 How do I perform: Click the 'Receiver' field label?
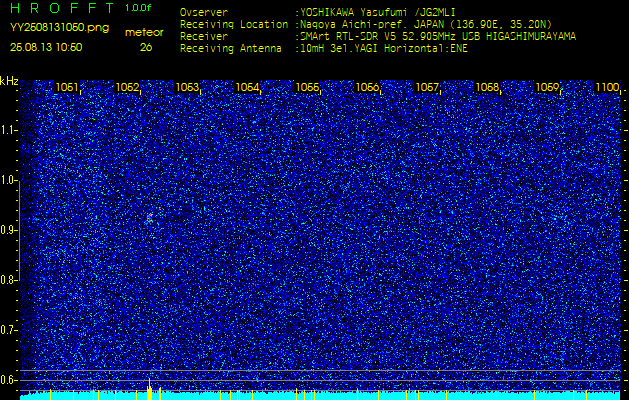(204, 37)
